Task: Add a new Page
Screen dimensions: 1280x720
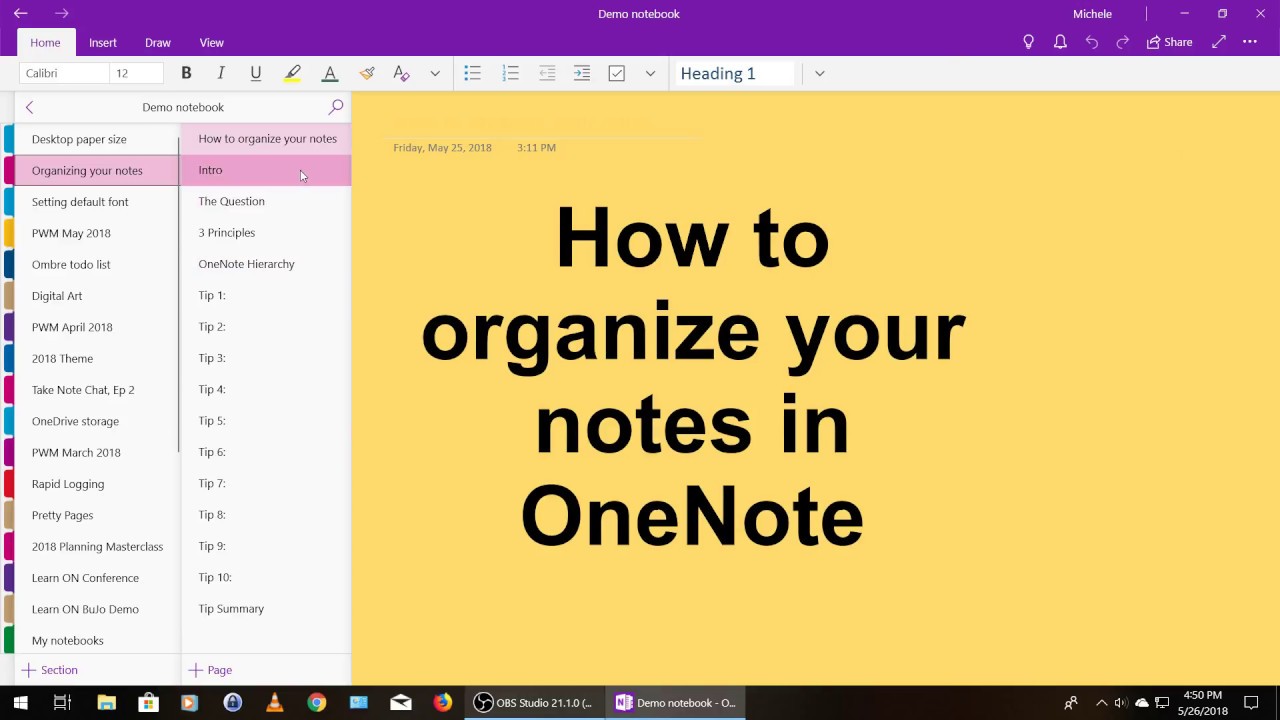Action: (x=211, y=670)
